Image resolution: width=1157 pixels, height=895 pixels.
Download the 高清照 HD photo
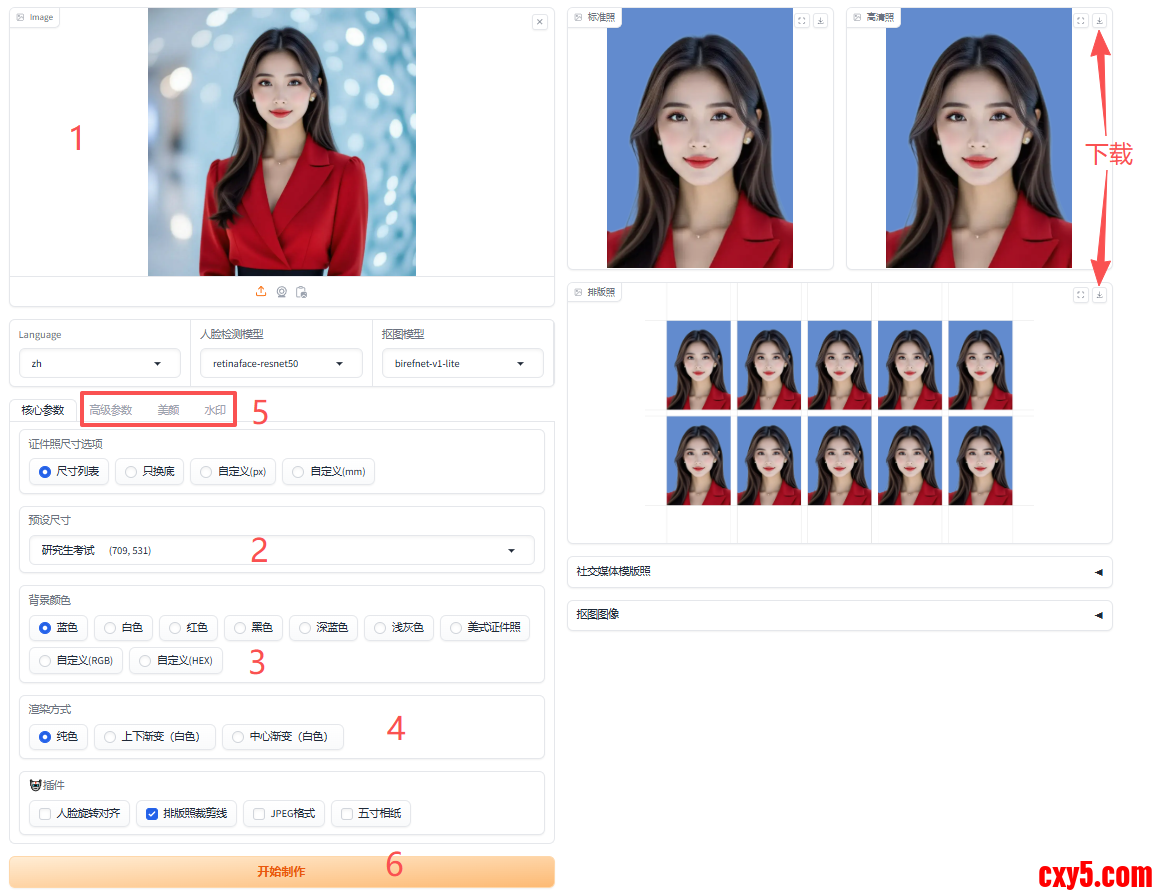pyautogui.click(x=1099, y=20)
